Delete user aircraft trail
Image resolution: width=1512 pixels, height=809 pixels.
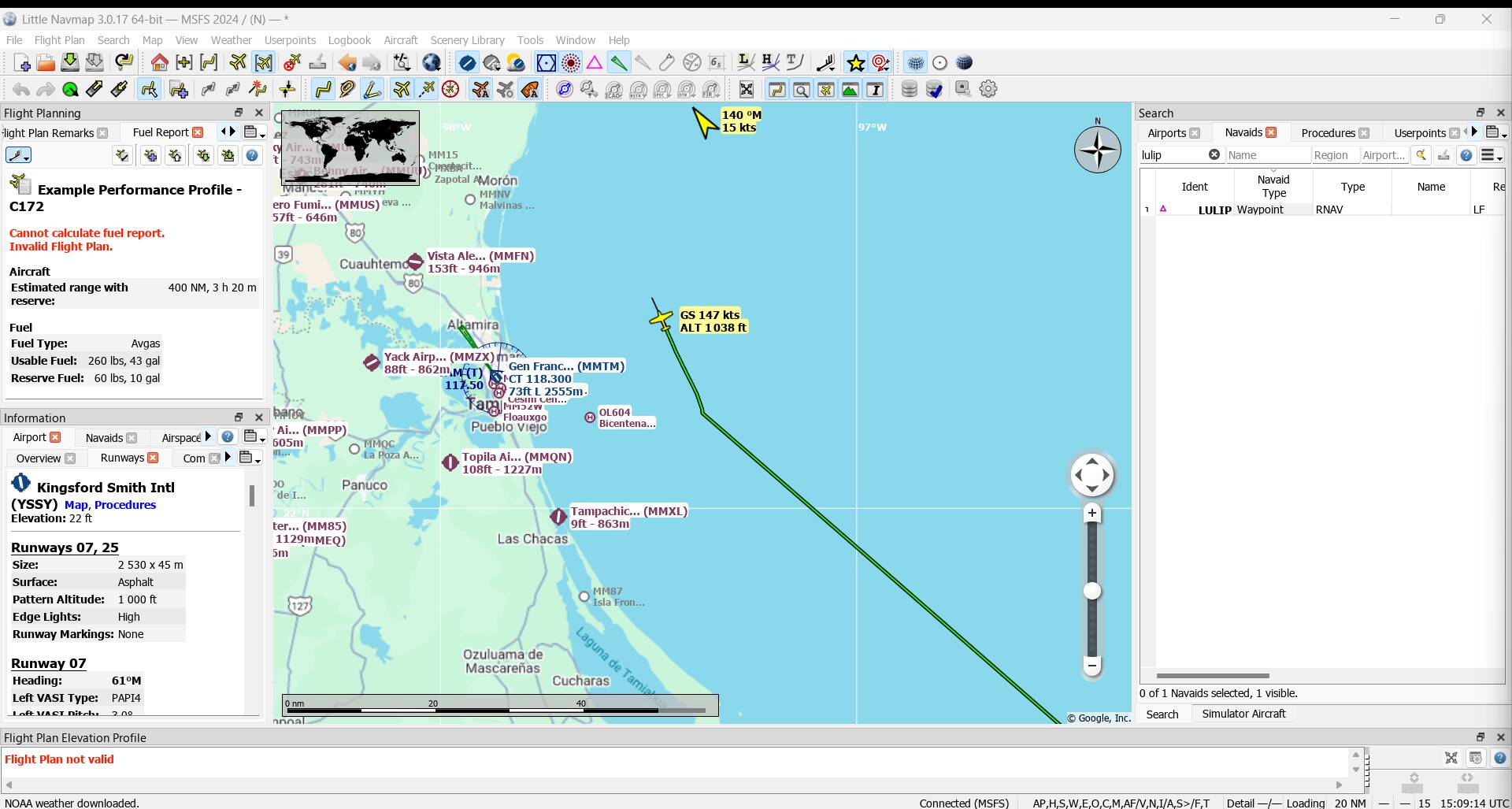pos(292,63)
